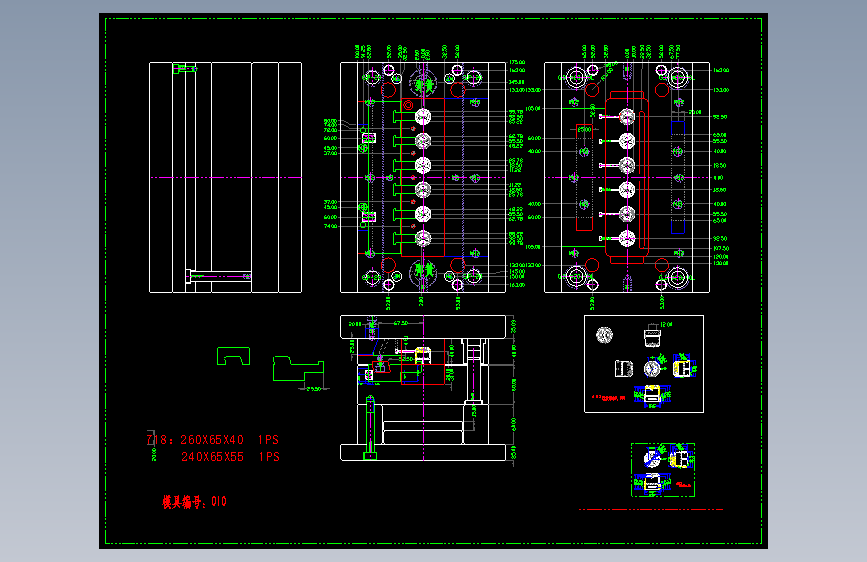
Task: Click the red note text inside white detail box
Action: (x=608, y=398)
